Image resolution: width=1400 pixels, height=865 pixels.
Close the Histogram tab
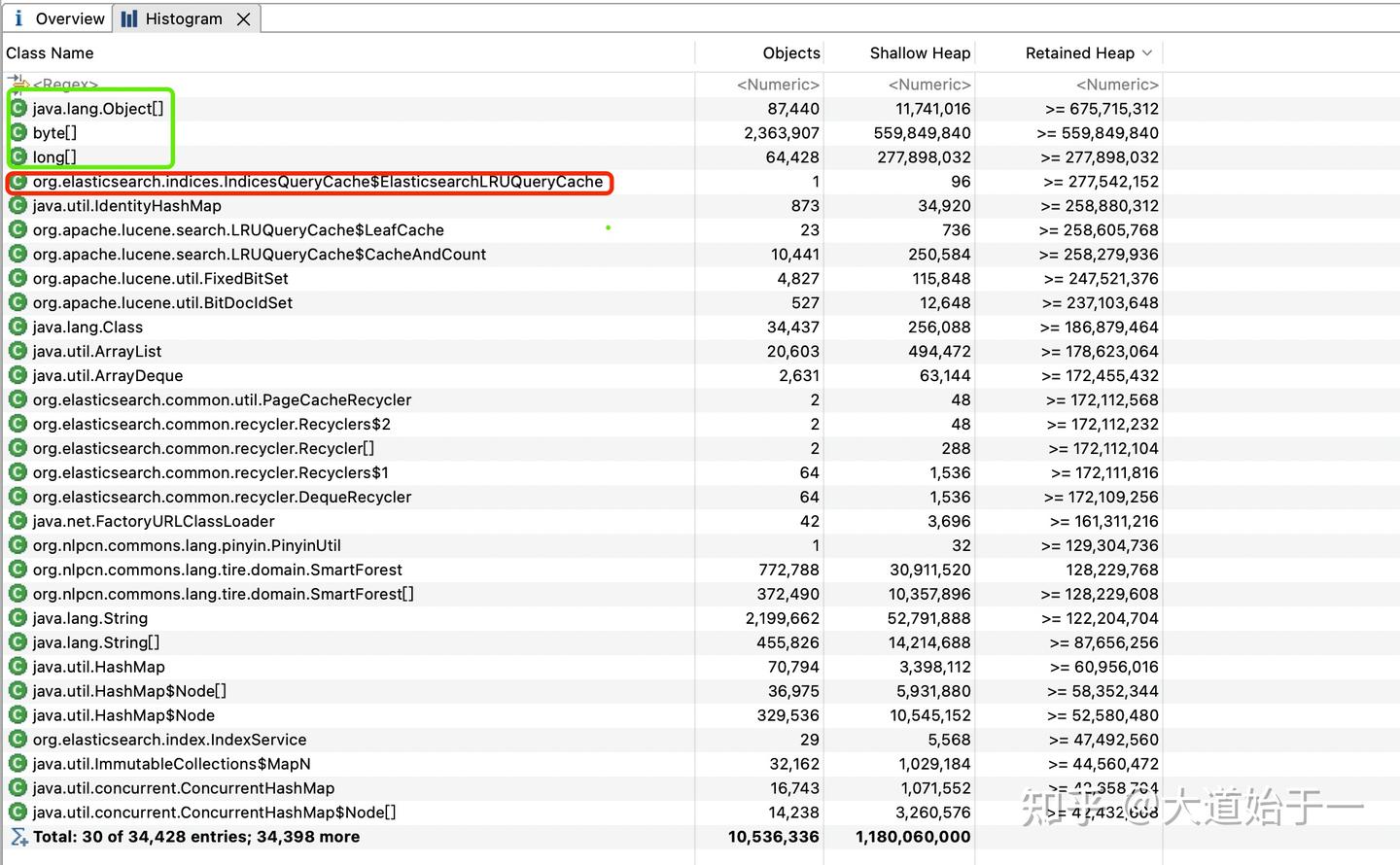tap(244, 18)
